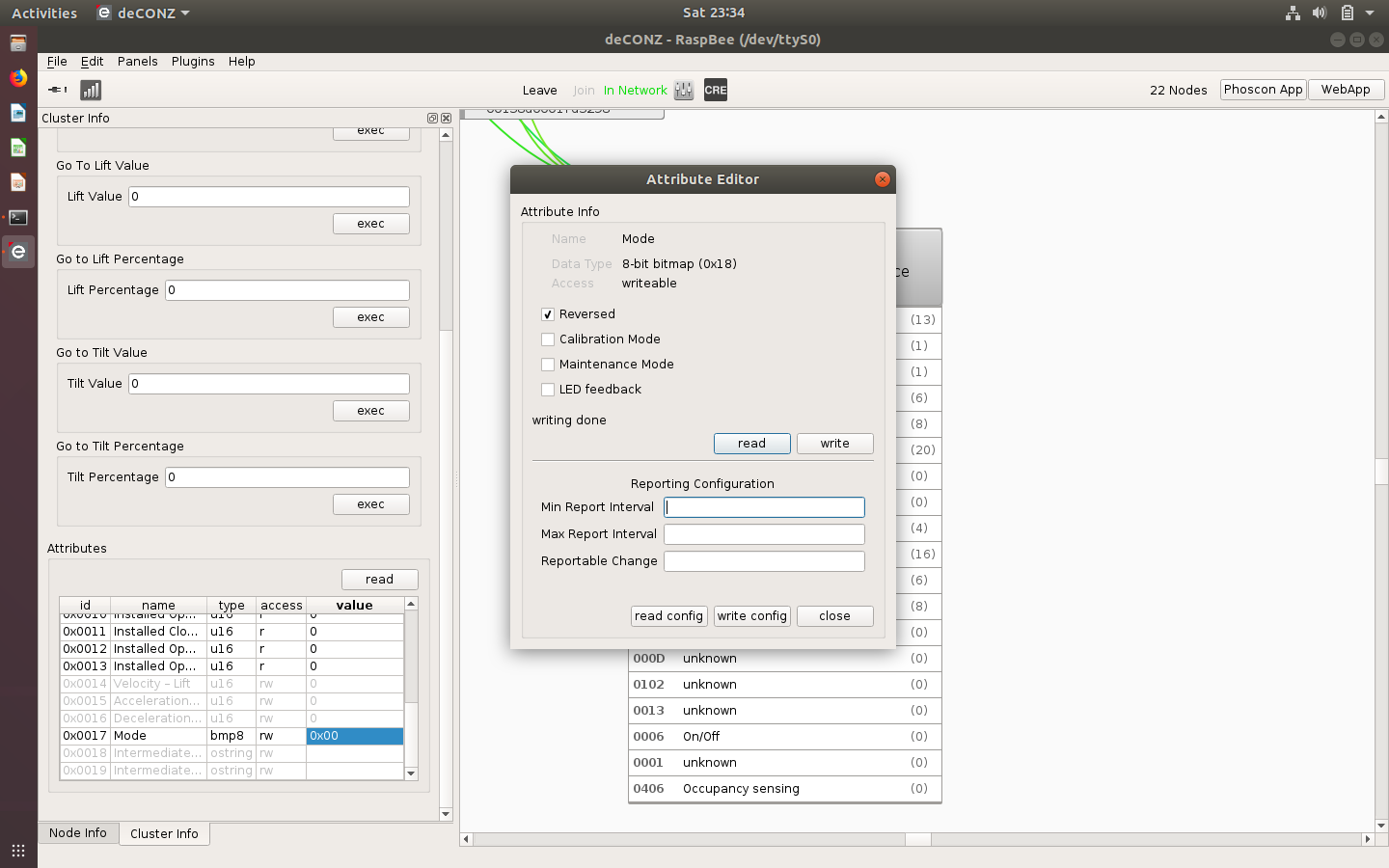Open the deCONZ application menu dropdown
Screen dimensions: 1389x868
pyautogui.click(x=144, y=13)
